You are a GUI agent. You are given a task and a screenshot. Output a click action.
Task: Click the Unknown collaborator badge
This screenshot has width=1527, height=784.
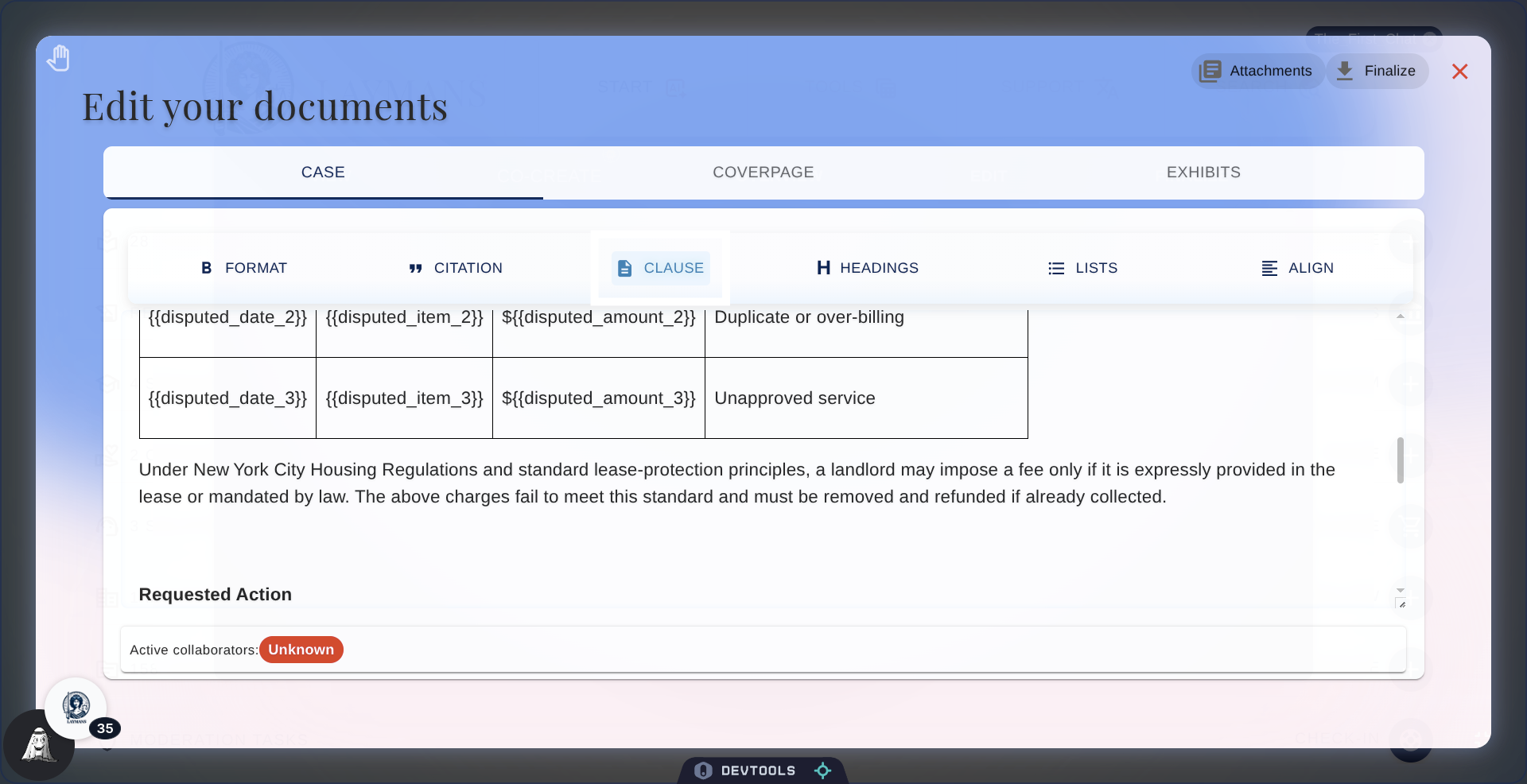point(301,650)
